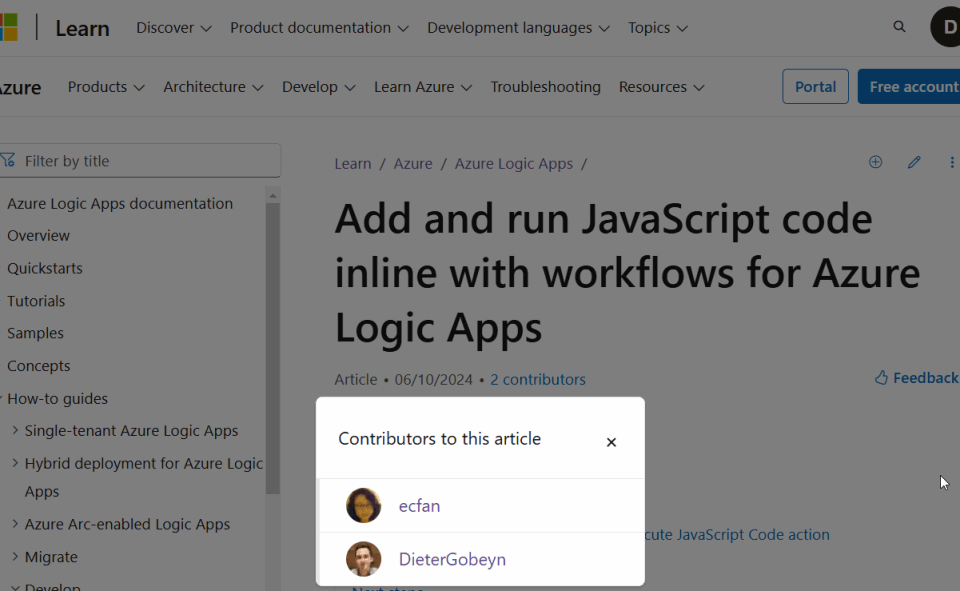Click the Azure breadcrumb link
This screenshot has height=591, width=960.
pos(413,164)
